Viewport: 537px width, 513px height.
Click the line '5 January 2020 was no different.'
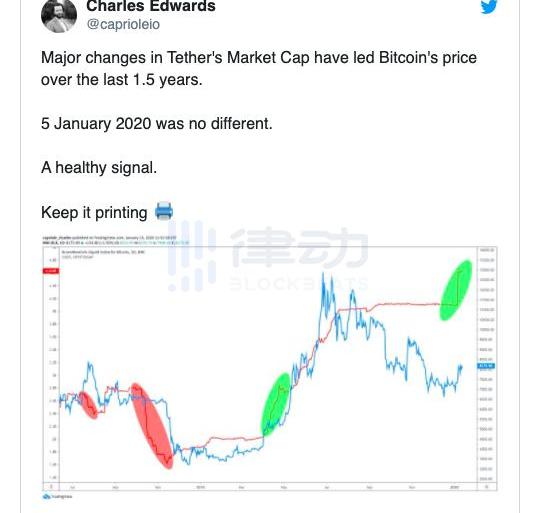(x=157, y=124)
